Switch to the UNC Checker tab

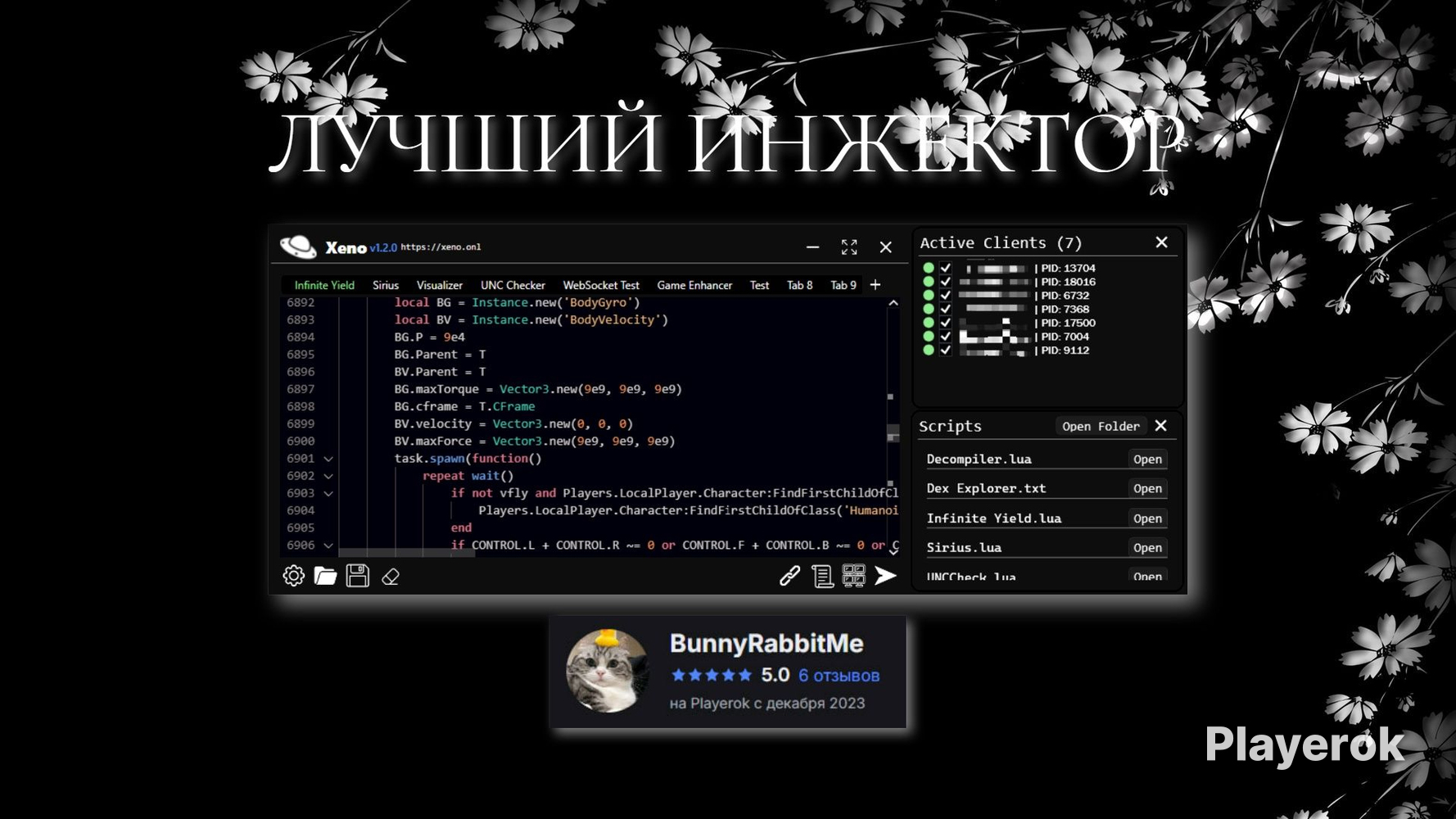513,285
